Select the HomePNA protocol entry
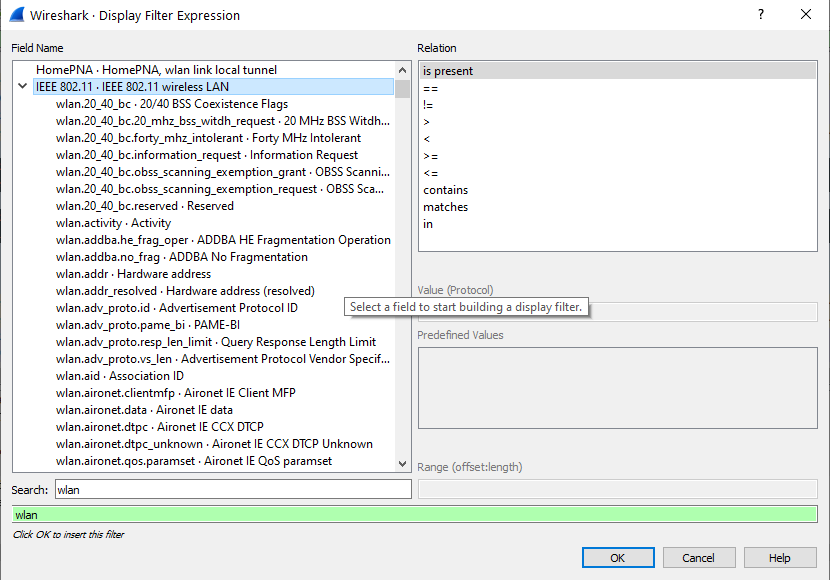The image size is (830, 580). pos(156,70)
